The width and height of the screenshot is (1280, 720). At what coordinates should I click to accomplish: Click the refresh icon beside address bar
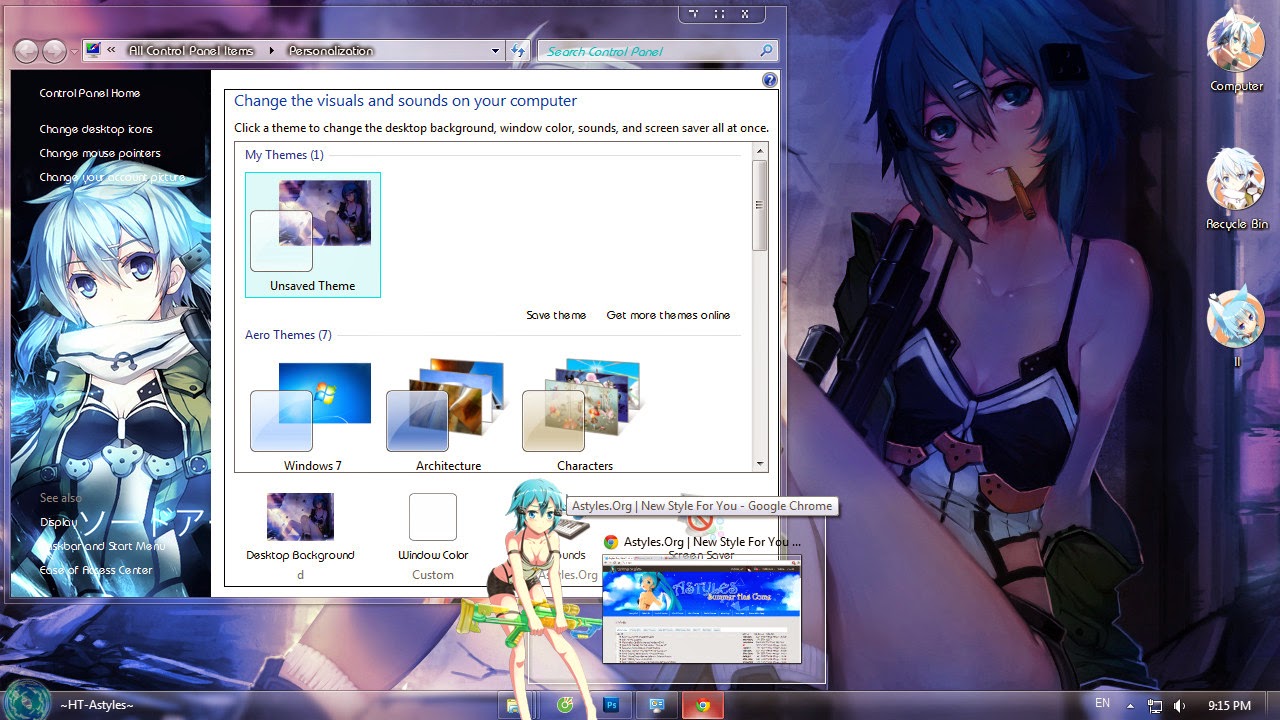pos(518,51)
